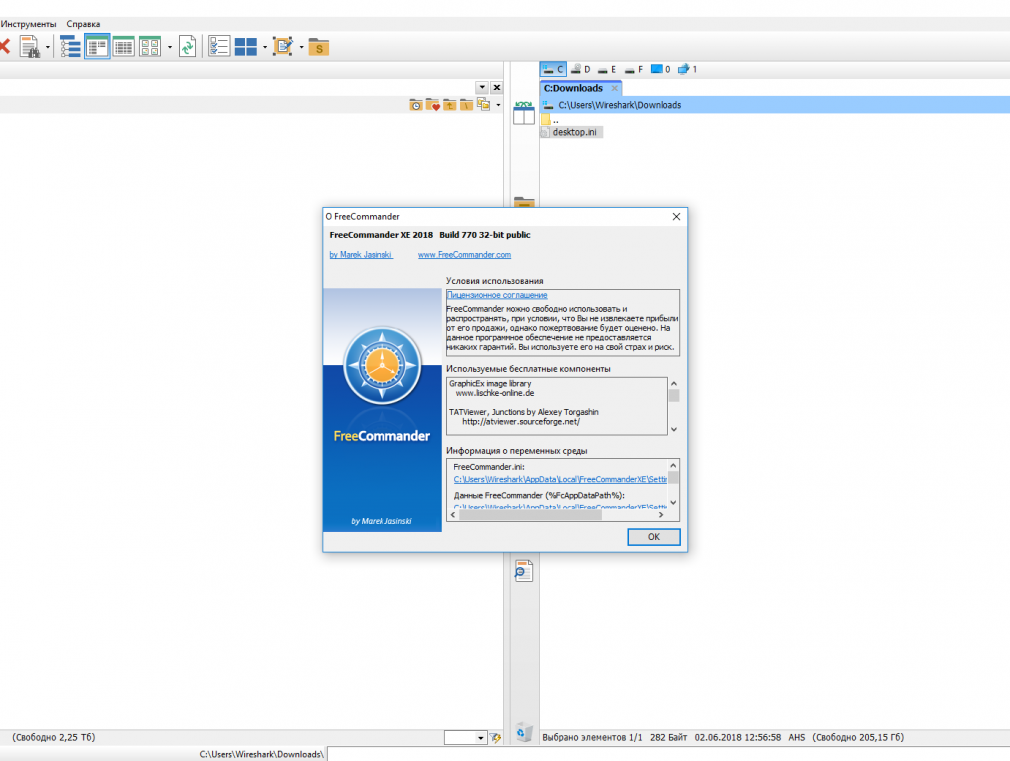1010x761 pixels.
Task: Click OK in About FreeCommander dialog
Action: pos(654,537)
